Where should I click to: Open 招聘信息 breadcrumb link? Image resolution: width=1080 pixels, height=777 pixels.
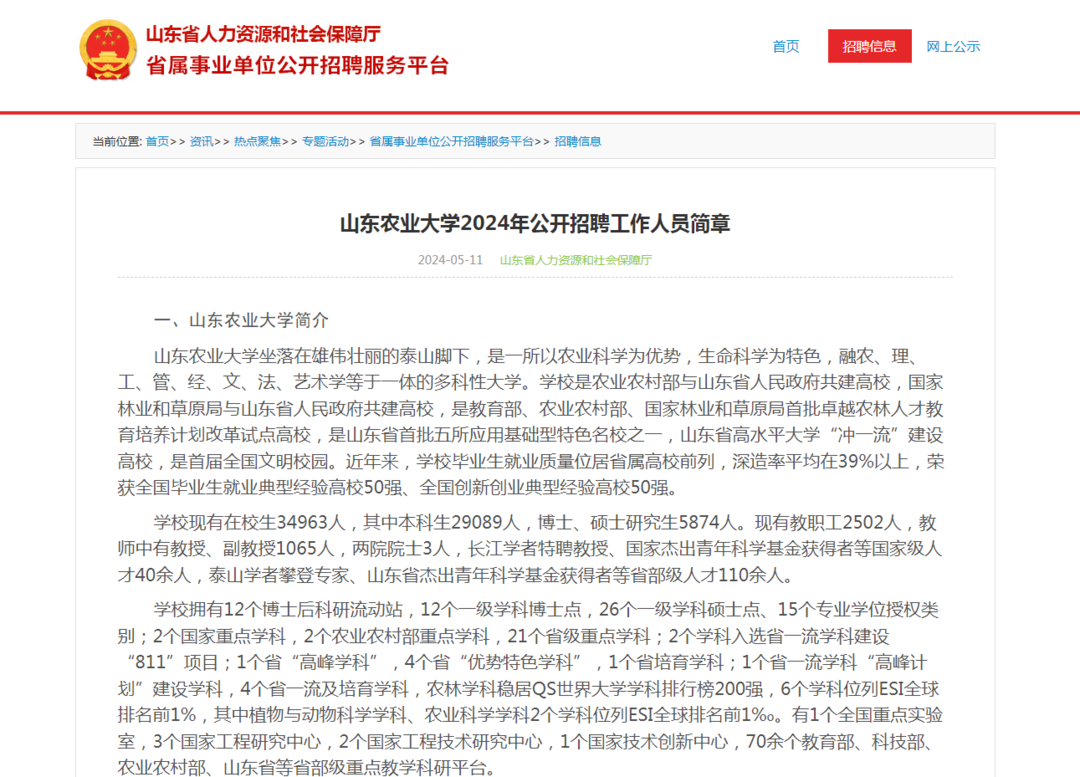(x=577, y=141)
